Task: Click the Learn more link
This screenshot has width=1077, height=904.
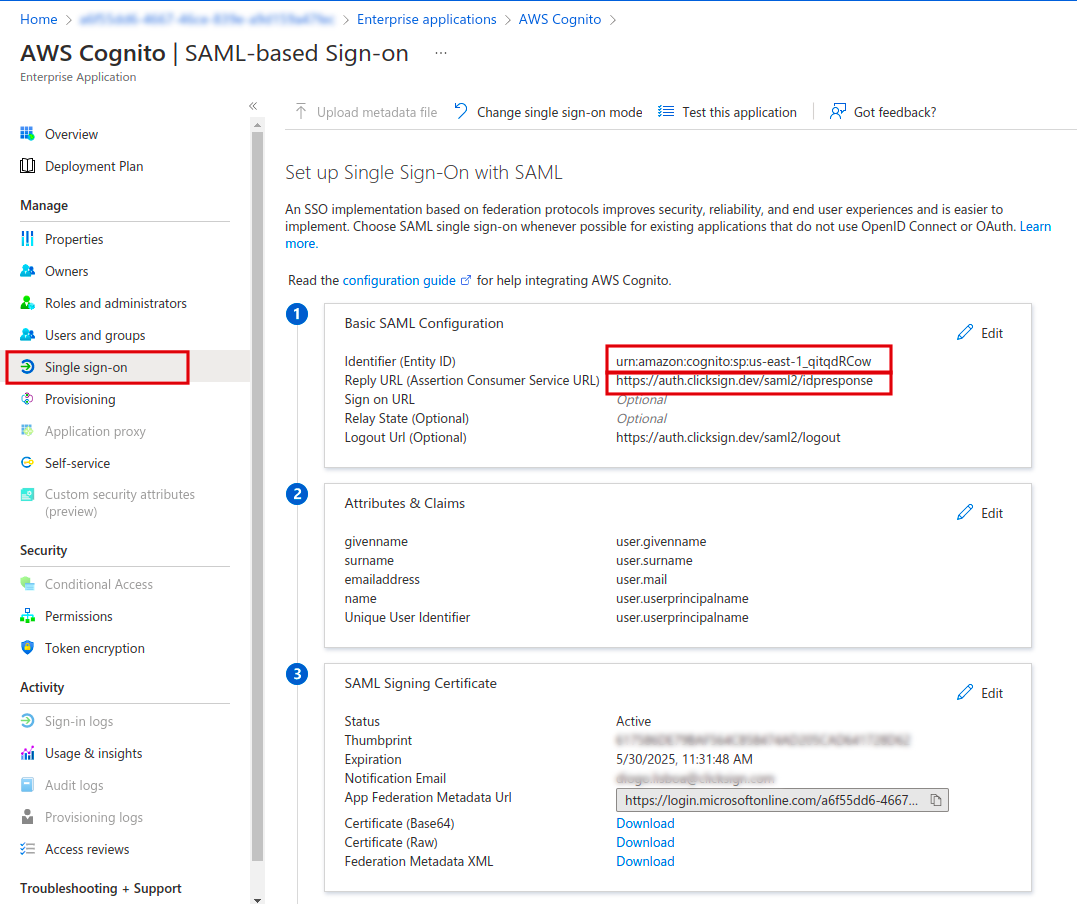Action: tap(1035, 226)
